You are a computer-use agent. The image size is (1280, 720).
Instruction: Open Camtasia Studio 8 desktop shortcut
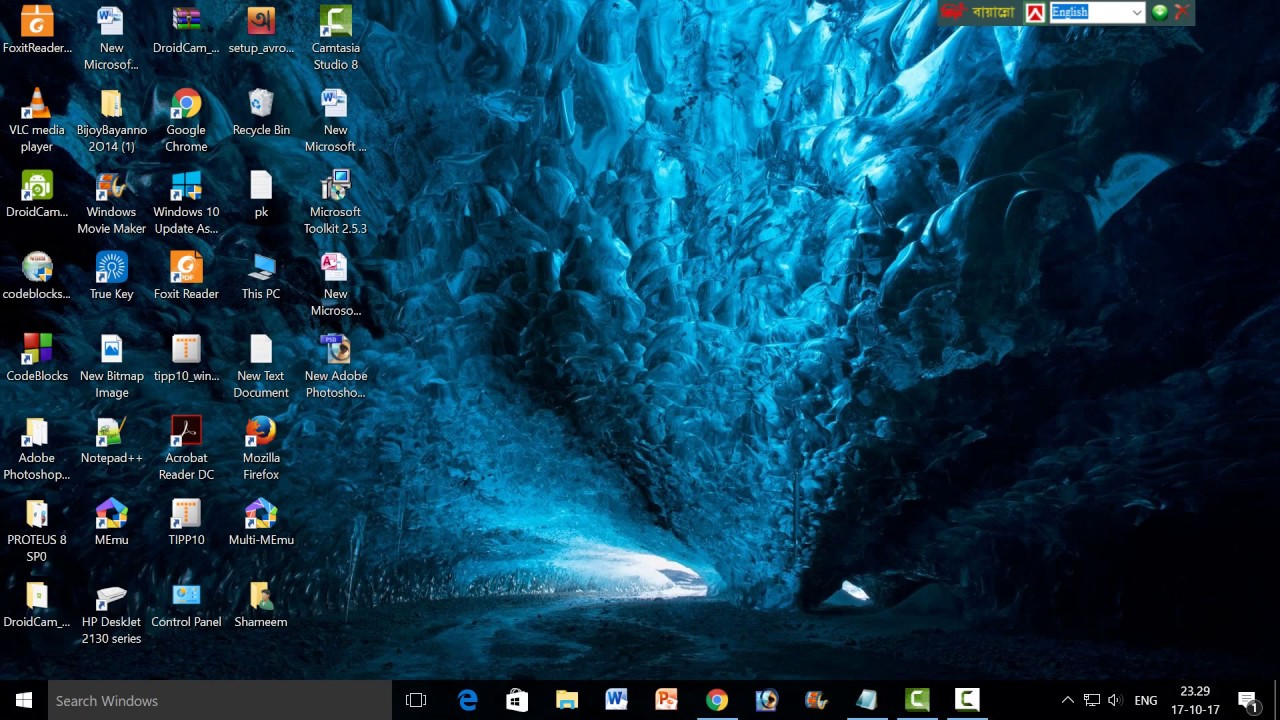point(336,38)
